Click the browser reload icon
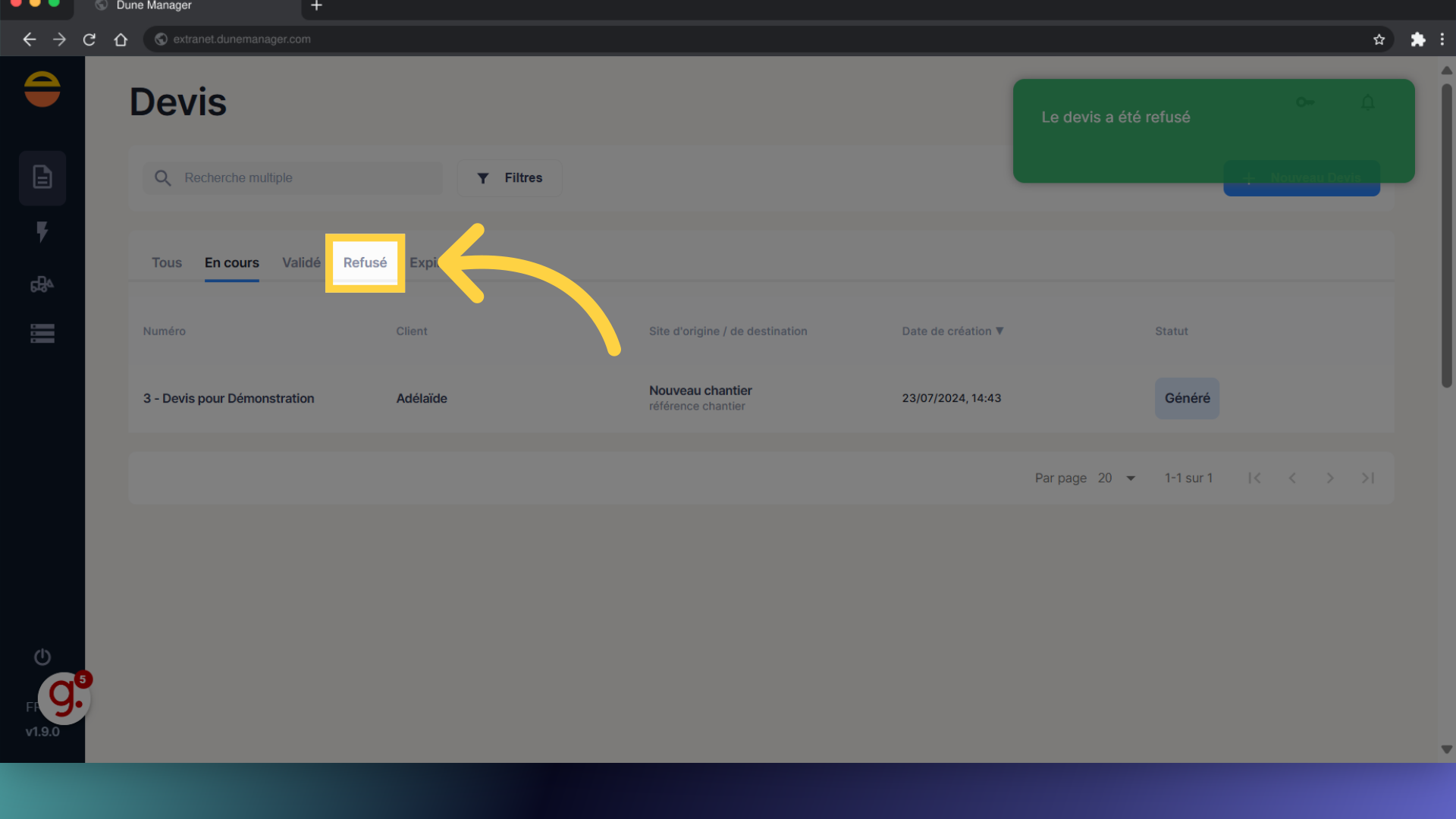The width and height of the screenshot is (1456, 819). [89, 39]
